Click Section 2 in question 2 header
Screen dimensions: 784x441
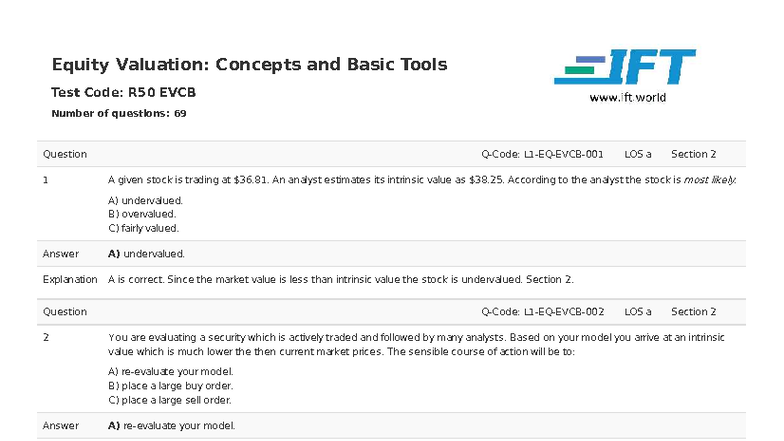coord(693,312)
